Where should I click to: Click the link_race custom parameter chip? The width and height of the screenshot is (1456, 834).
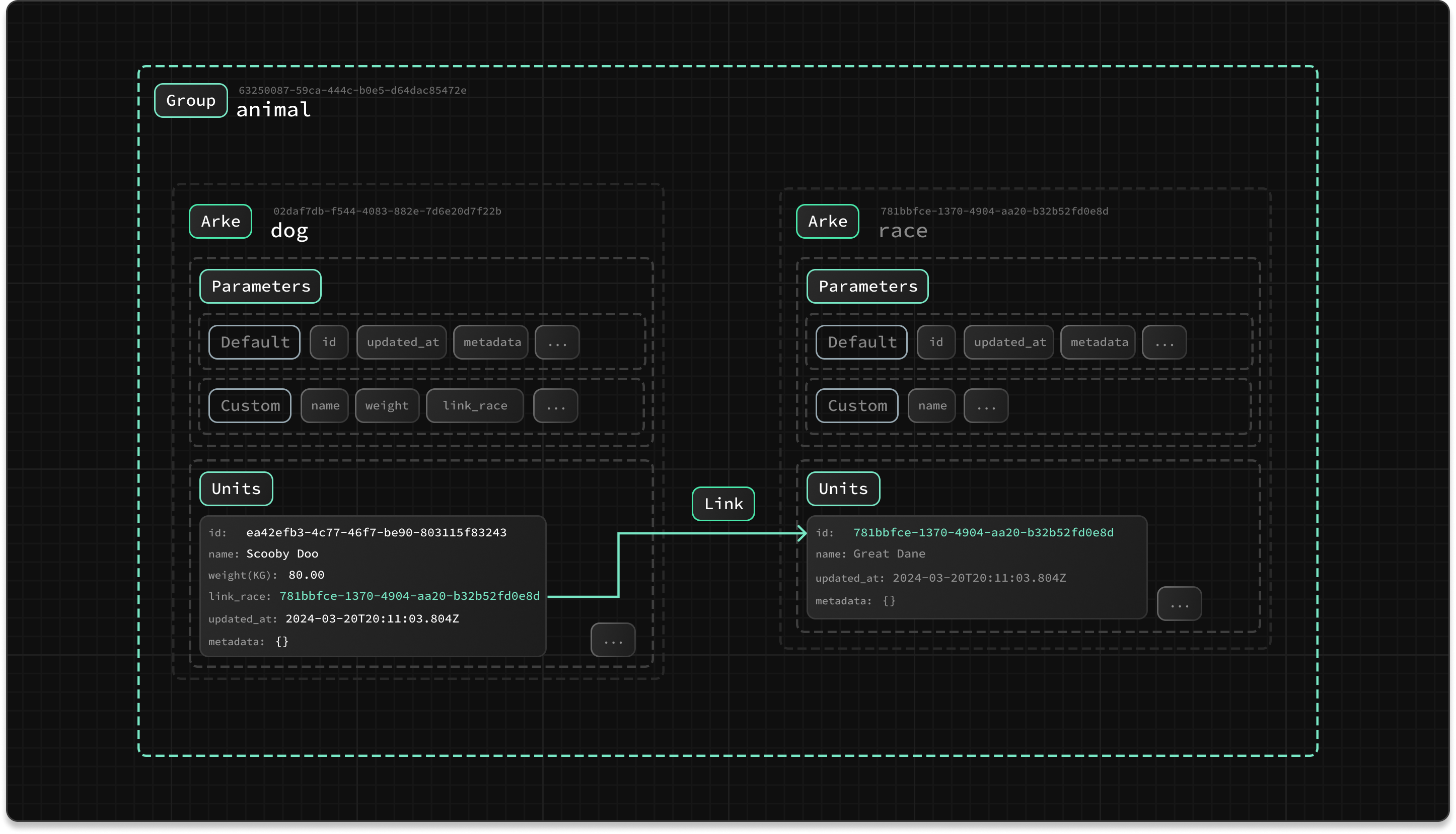tap(475, 405)
